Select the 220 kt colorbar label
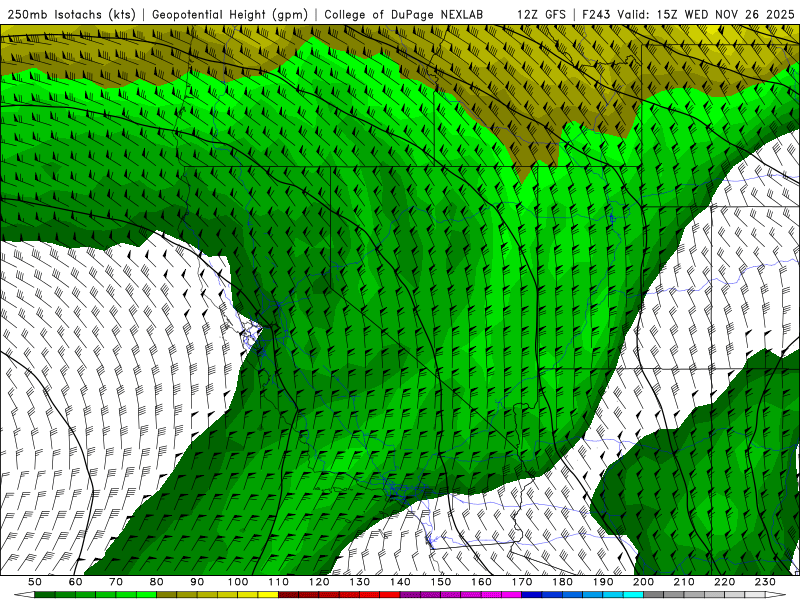 click(x=724, y=582)
